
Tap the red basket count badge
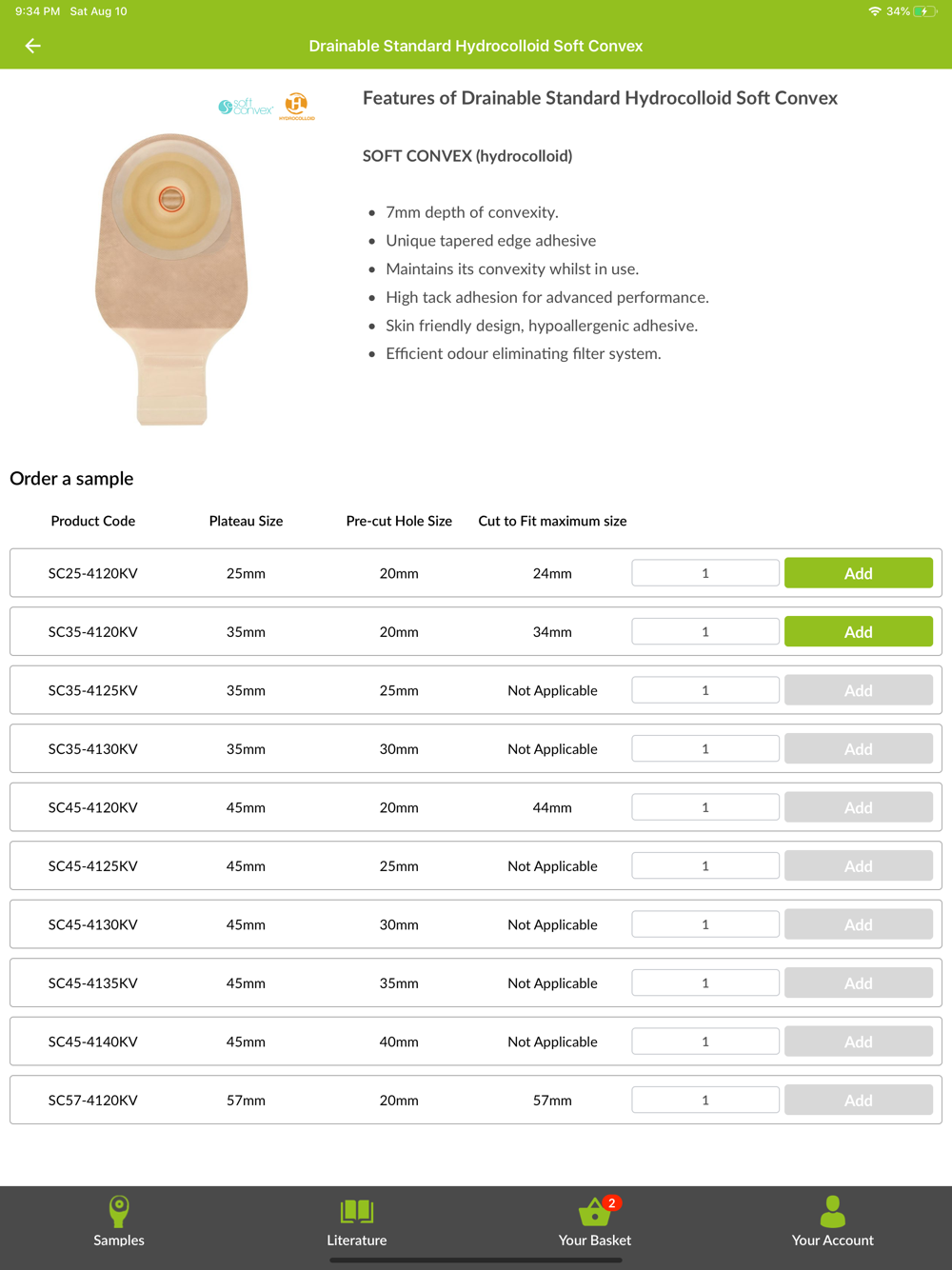click(612, 1202)
